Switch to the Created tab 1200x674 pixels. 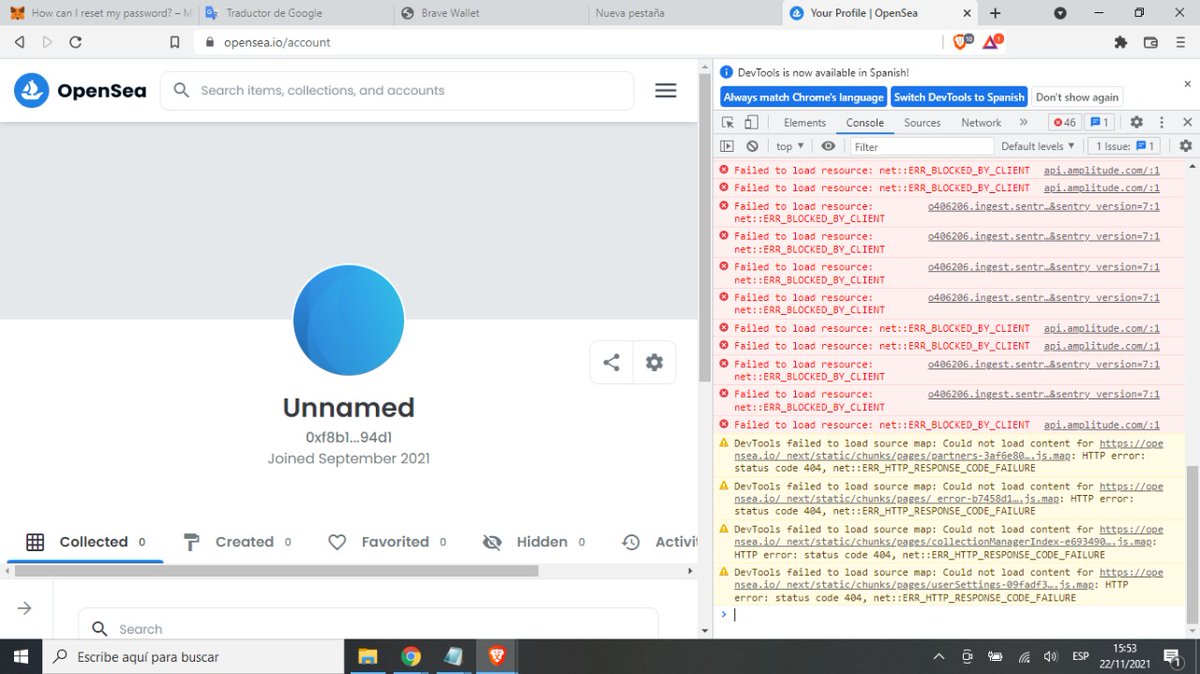pyautogui.click(x=238, y=541)
